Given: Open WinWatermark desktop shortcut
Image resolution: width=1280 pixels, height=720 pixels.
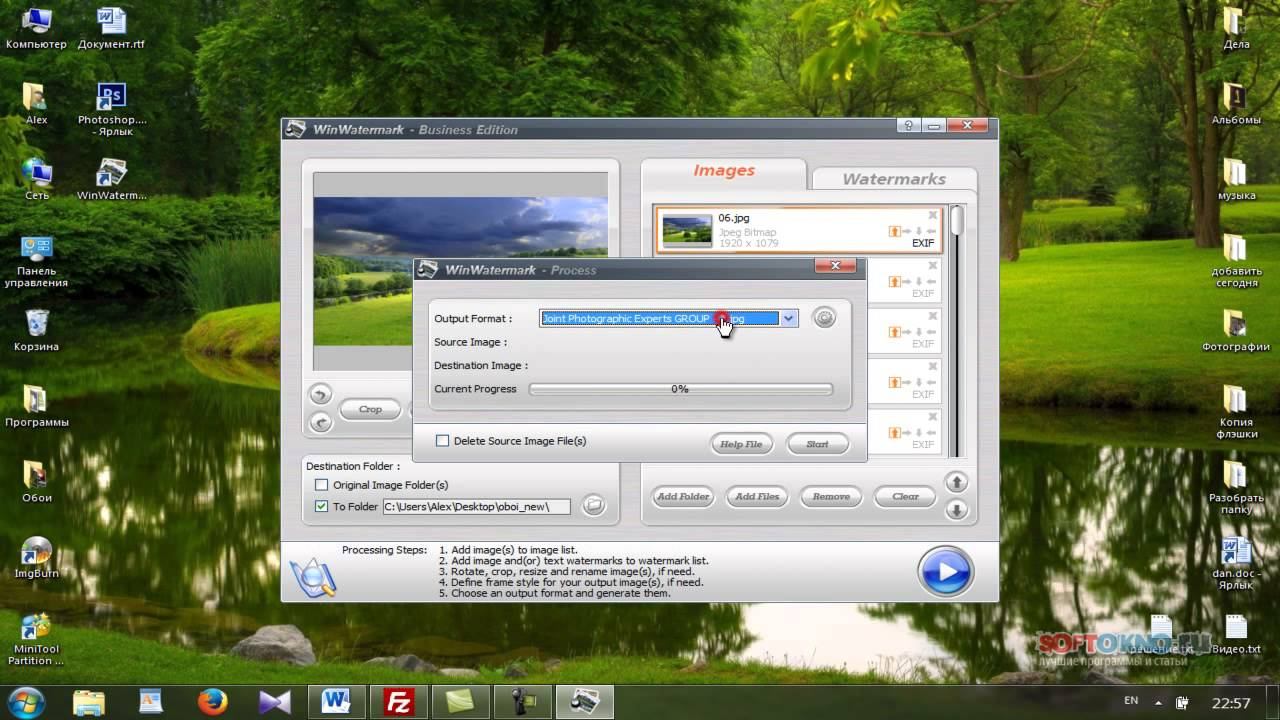Looking at the screenshot, I should 112,180.
